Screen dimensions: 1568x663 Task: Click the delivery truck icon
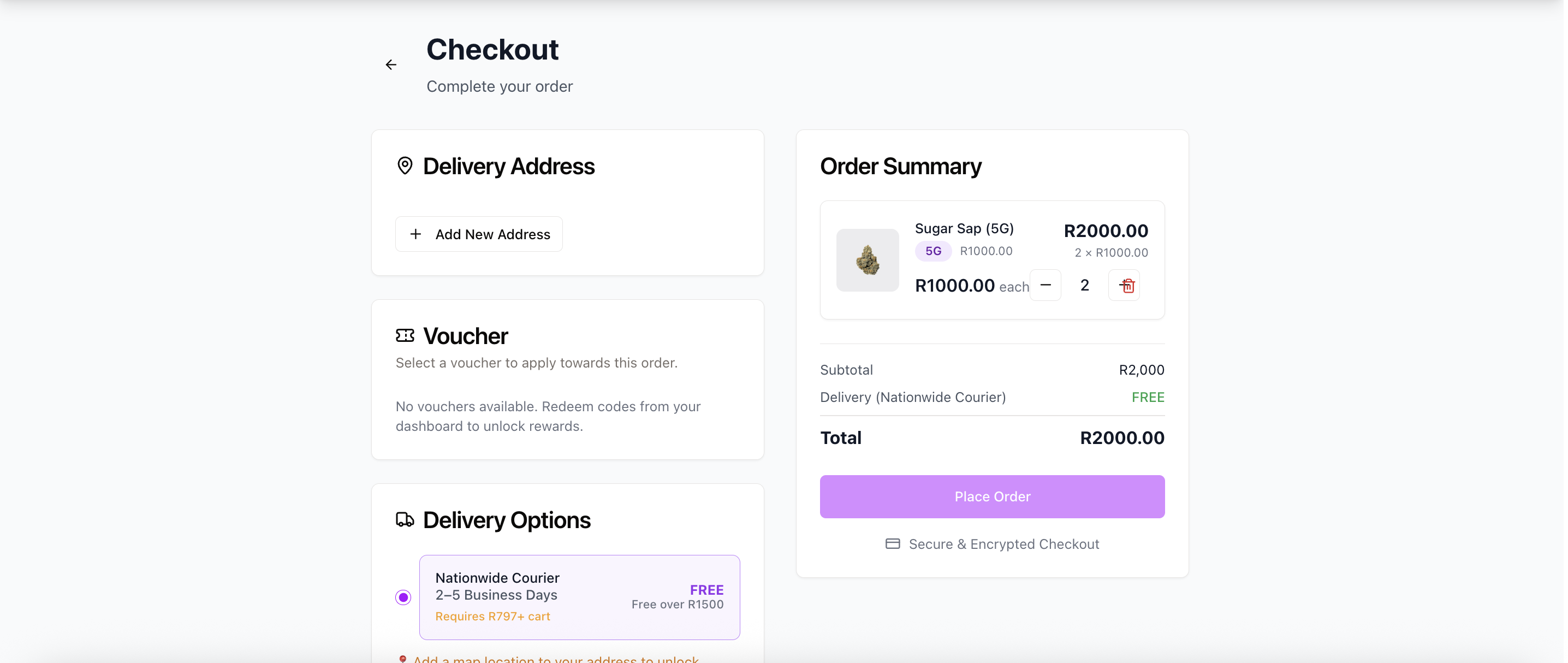click(x=405, y=519)
